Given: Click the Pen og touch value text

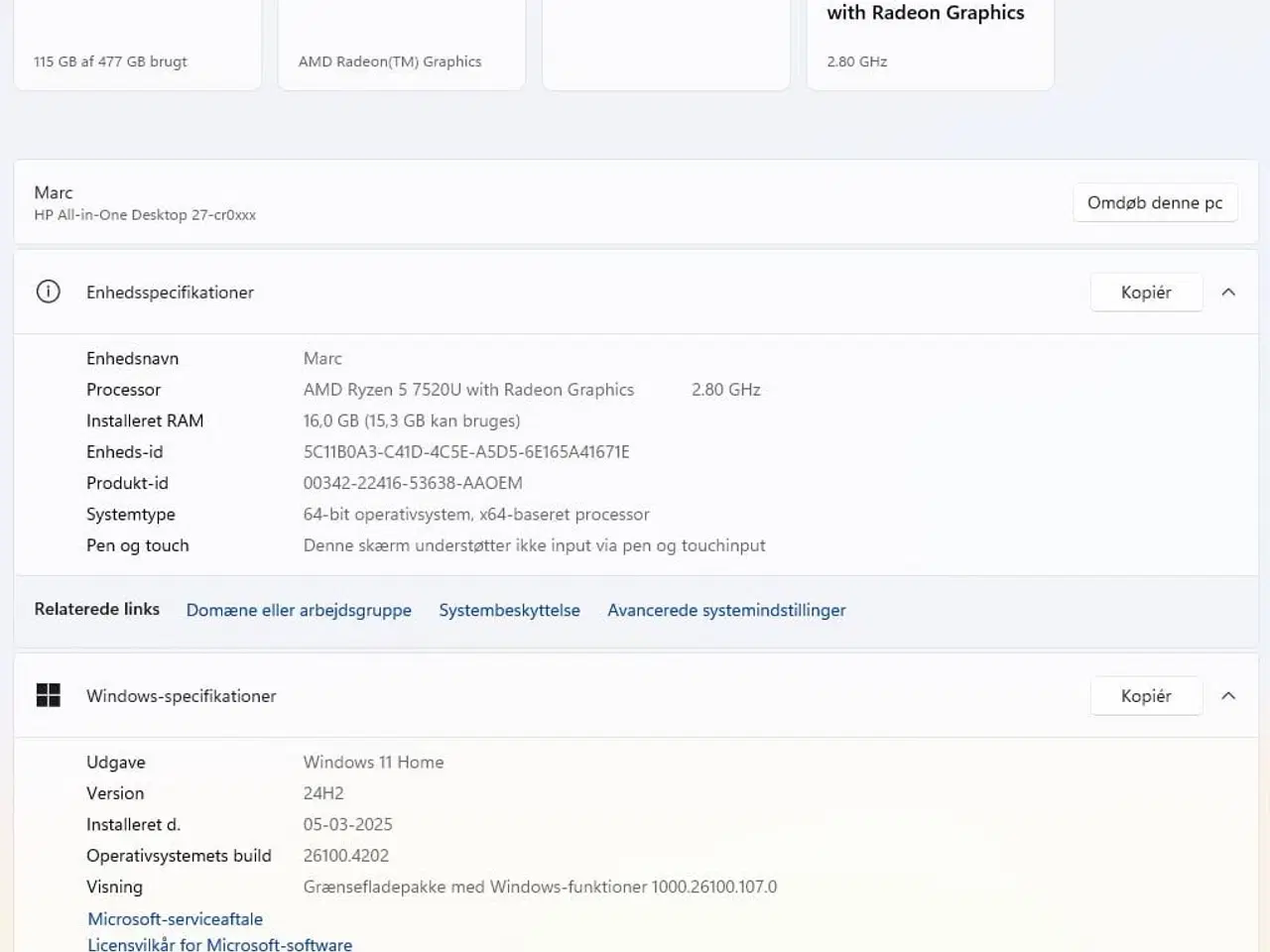Looking at the screenshot, I should pos(534,545).
